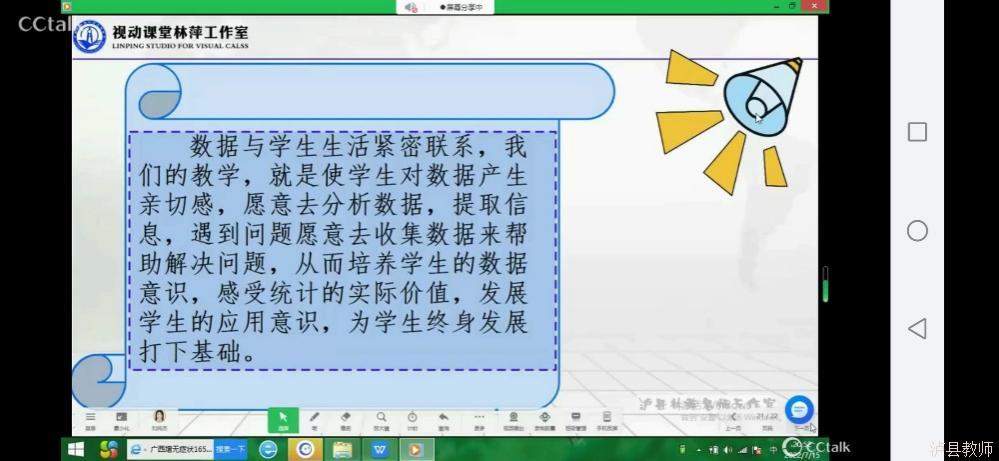Tap the Android recent apps square button
Image resolution: width=999 pixels, height=461 pixels.
(x=917, y=132)
